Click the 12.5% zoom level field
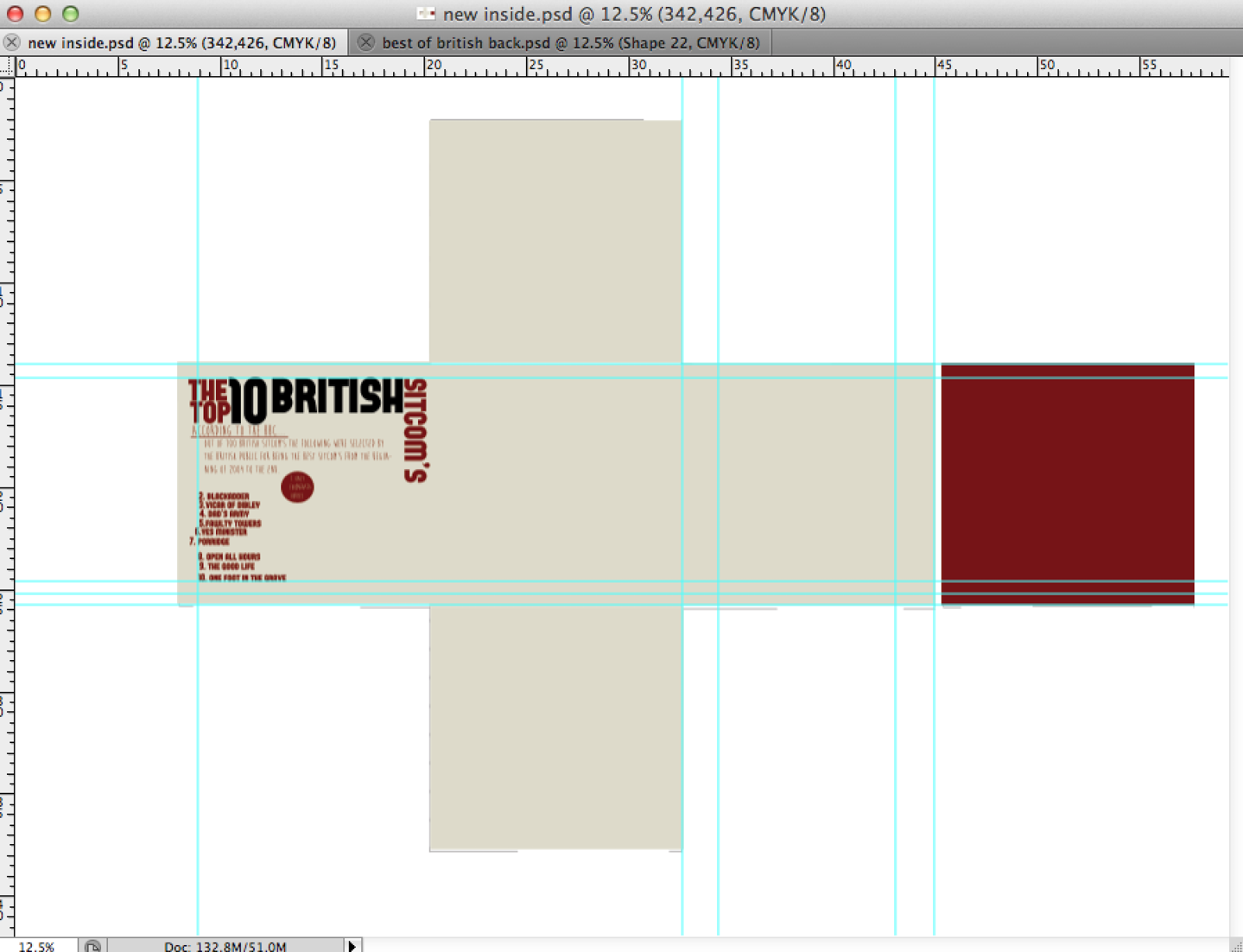Screen dimensions: 1243x952 click(37, 946)
